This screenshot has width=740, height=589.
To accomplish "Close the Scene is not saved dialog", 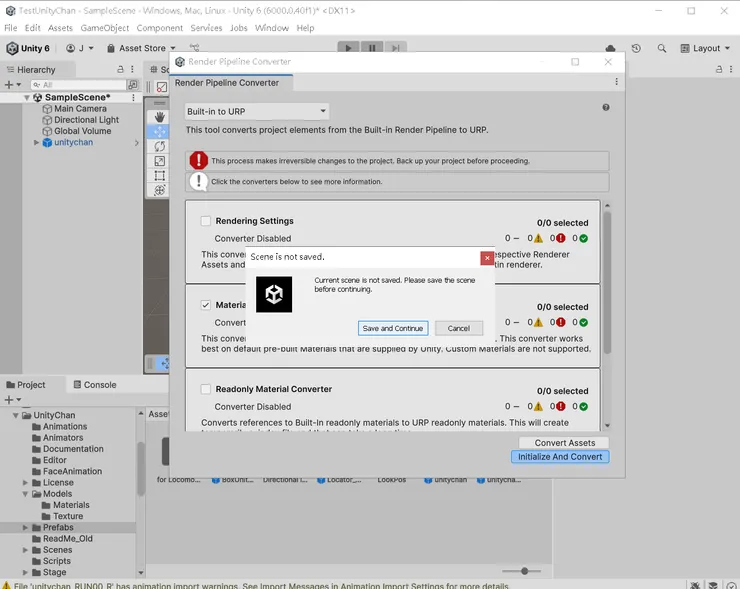I will click(x=487, y=258).
